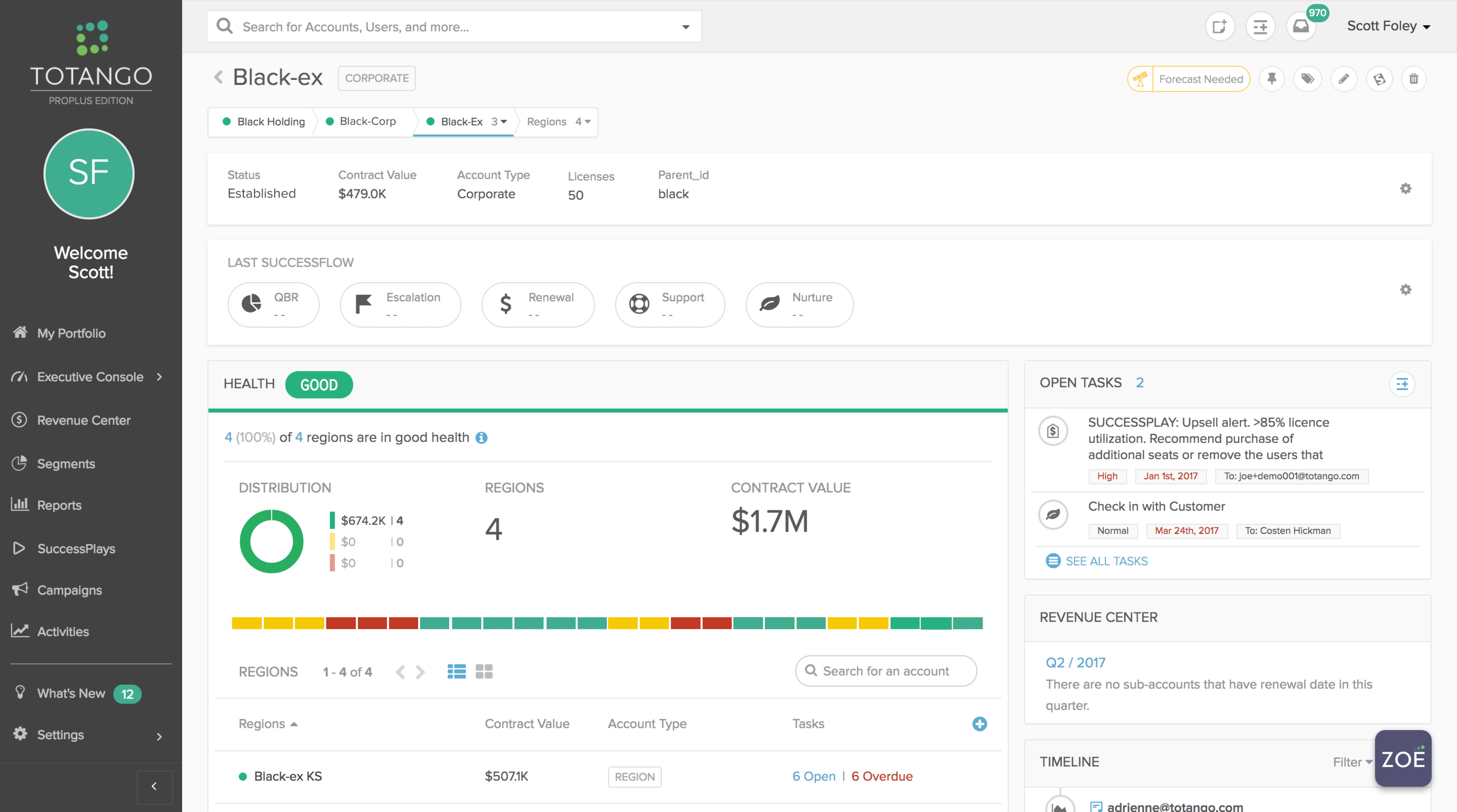Click the Escalation SuccessFlow button
The width and height of the screenshot is (1457, 812).
[400, 305]
